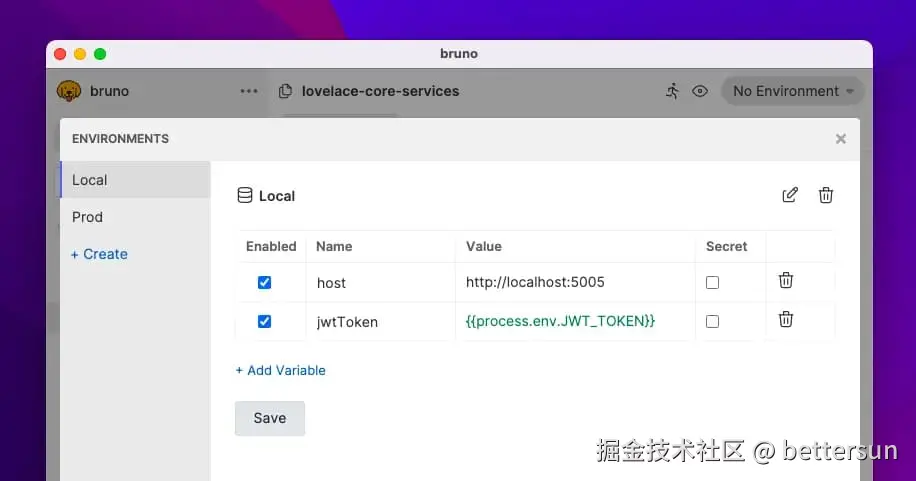916x481 pixels.
Task: Rename Local environment with pencil icon
Action: pyautogui.click(x=790, y=195)
